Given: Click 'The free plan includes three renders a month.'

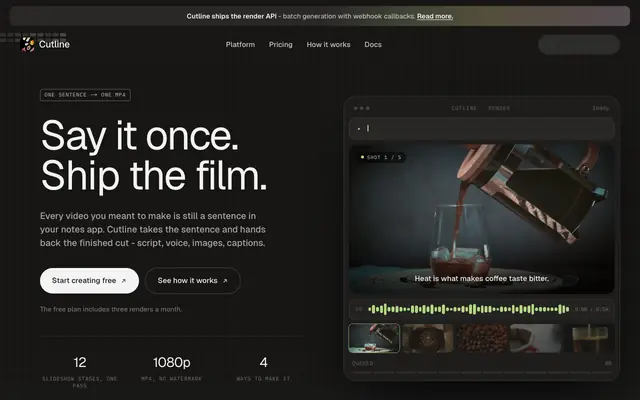Looking at the screenshot, I should point(111,309).
